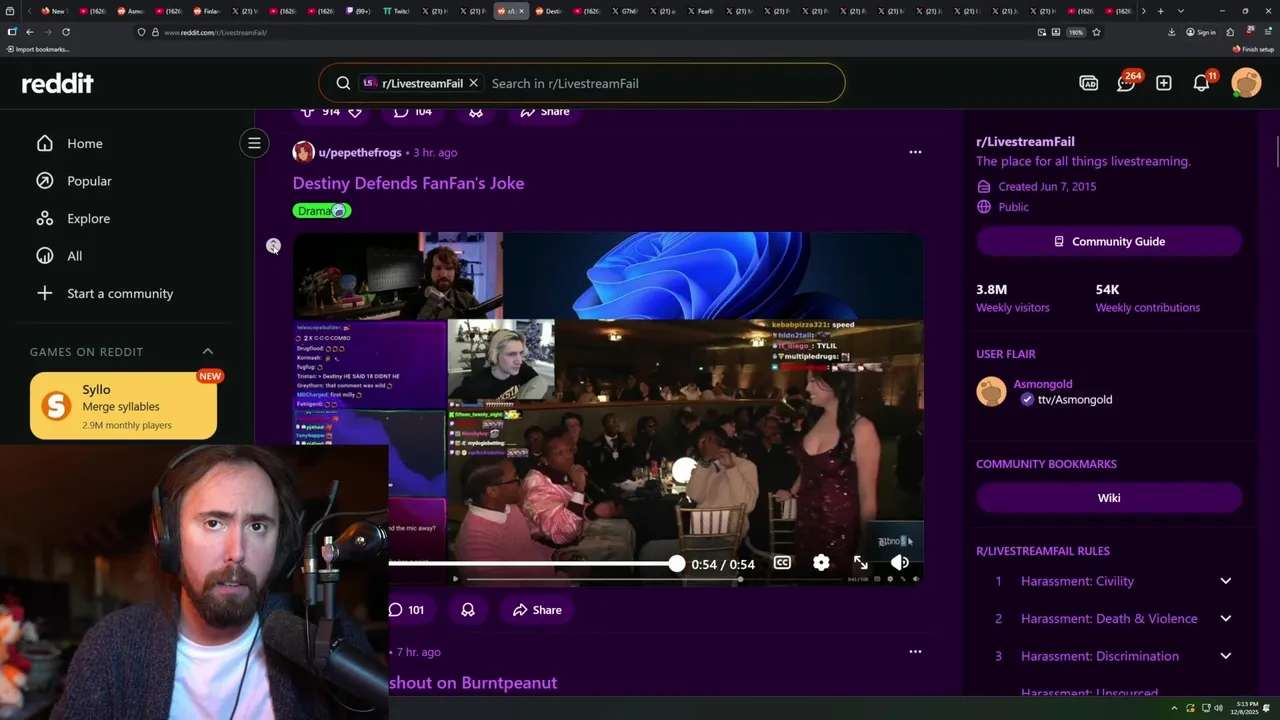Collapse the left navigation sidebar
1280x720 pixels.
[x=254, y=143]
